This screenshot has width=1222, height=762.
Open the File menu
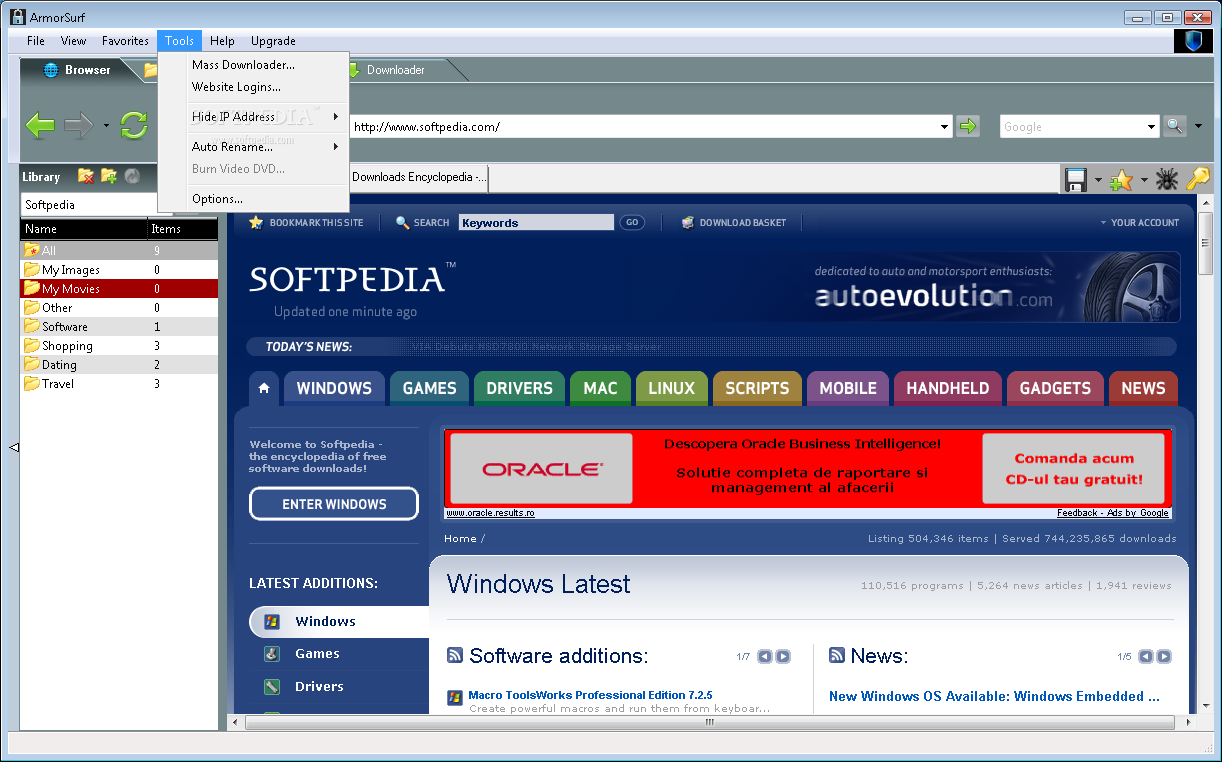(x=36, y=41)
